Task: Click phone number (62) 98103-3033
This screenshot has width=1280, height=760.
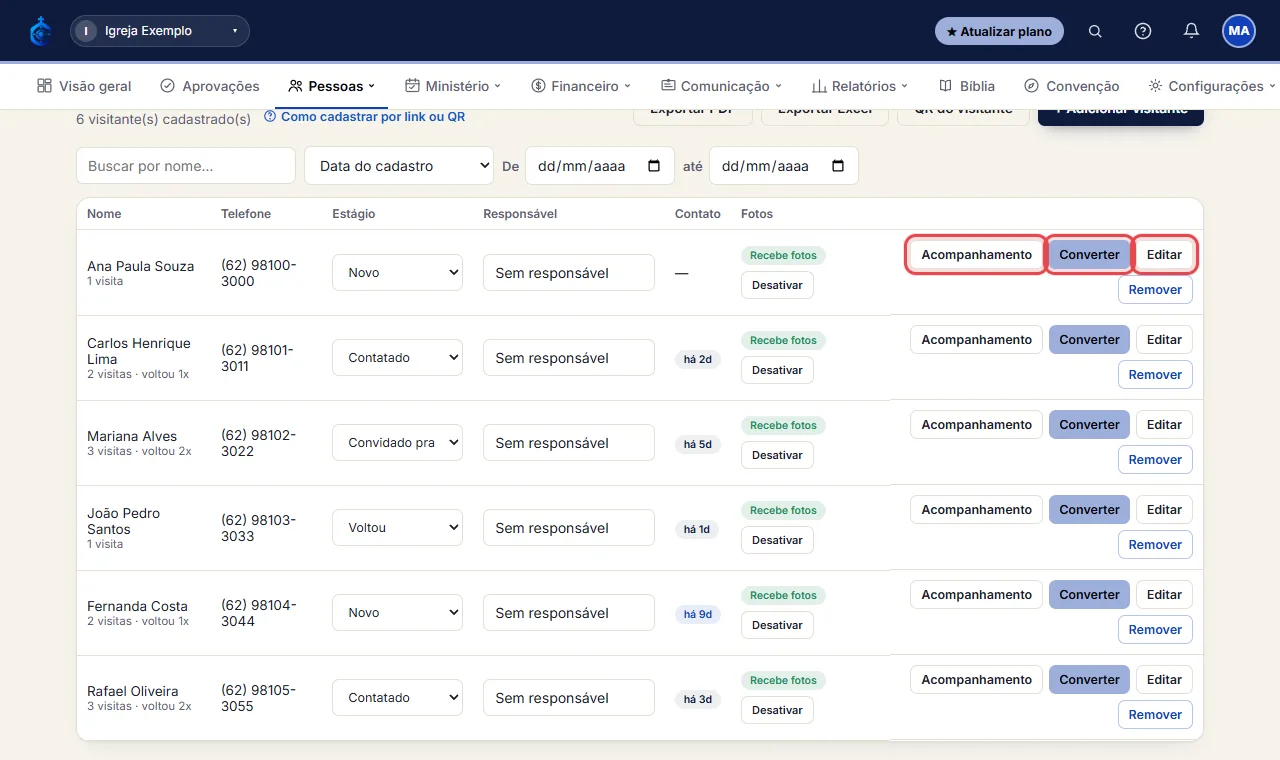Action: (x=258, y=528)
